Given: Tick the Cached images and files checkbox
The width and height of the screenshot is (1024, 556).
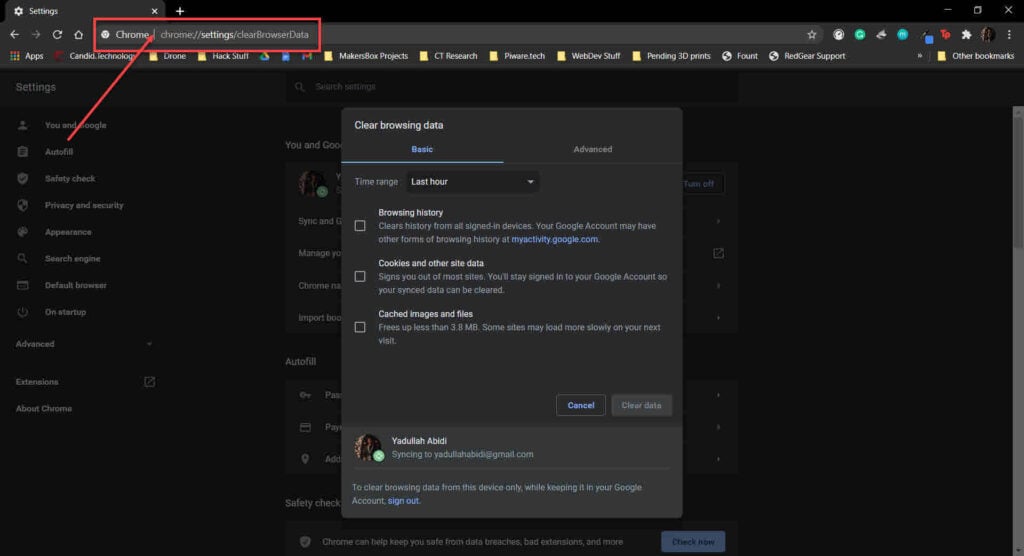Looking at the screenshot, I should 360,327.
